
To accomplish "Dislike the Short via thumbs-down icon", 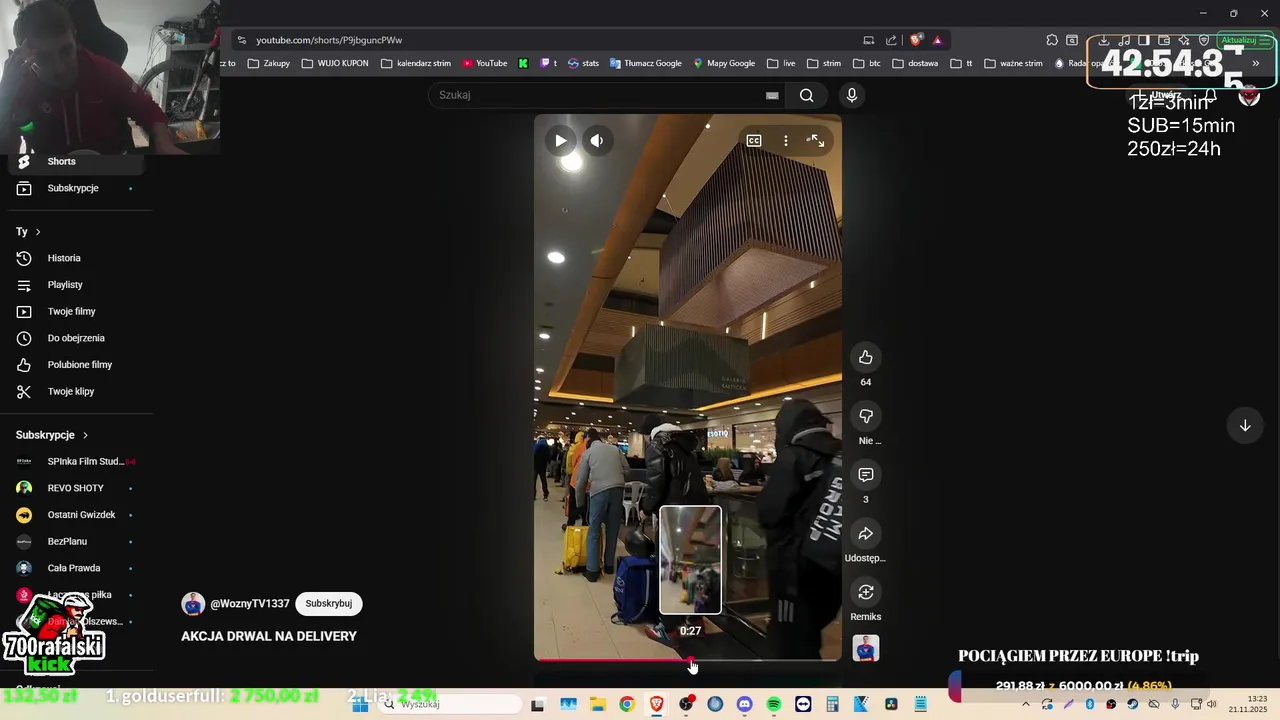I will [x=866, y=416].
